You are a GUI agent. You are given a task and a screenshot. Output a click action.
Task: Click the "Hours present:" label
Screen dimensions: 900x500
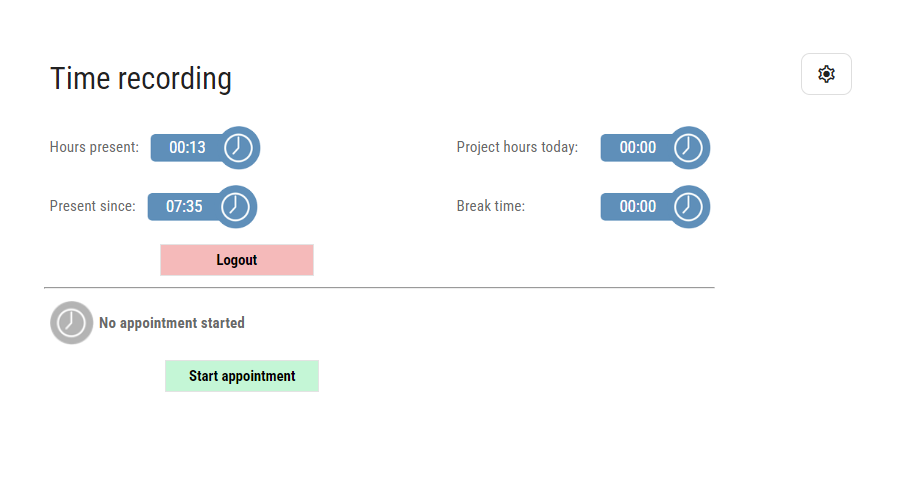[x=94, y=147]
